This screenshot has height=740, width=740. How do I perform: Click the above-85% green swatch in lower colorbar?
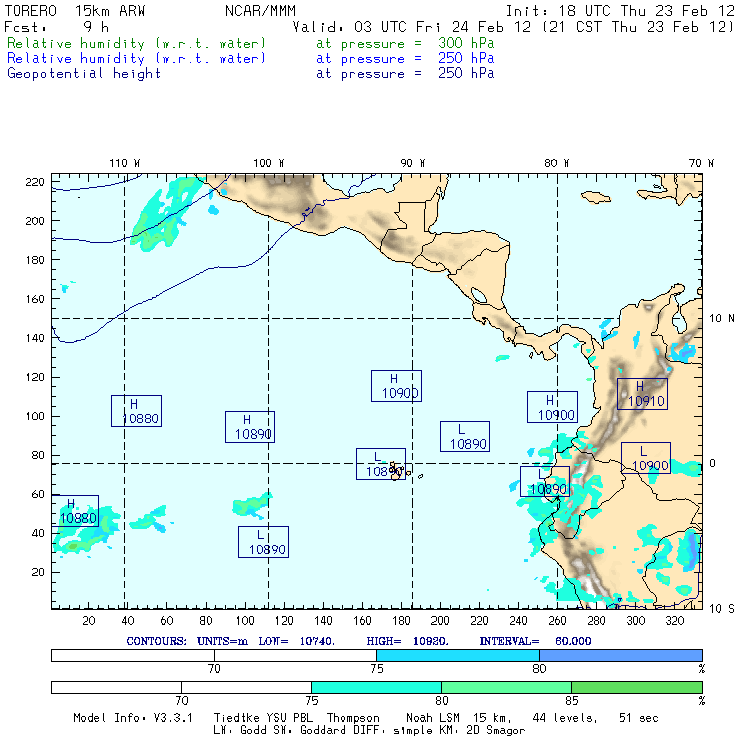point(637,688)
